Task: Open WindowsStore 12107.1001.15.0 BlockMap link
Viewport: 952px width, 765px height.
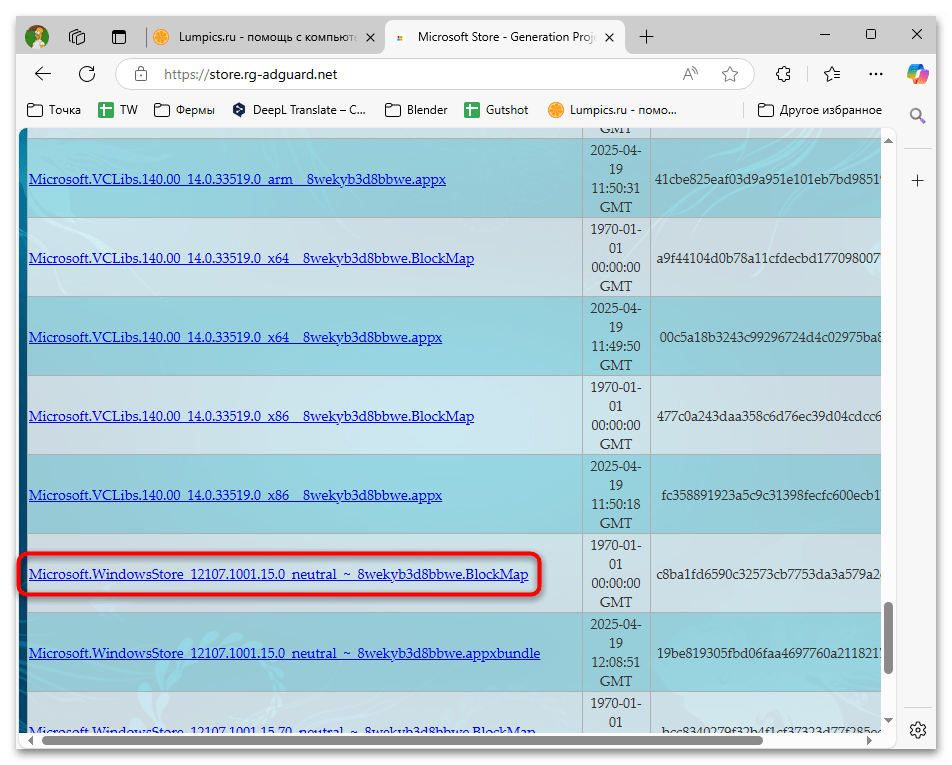Action: [279, 574]
